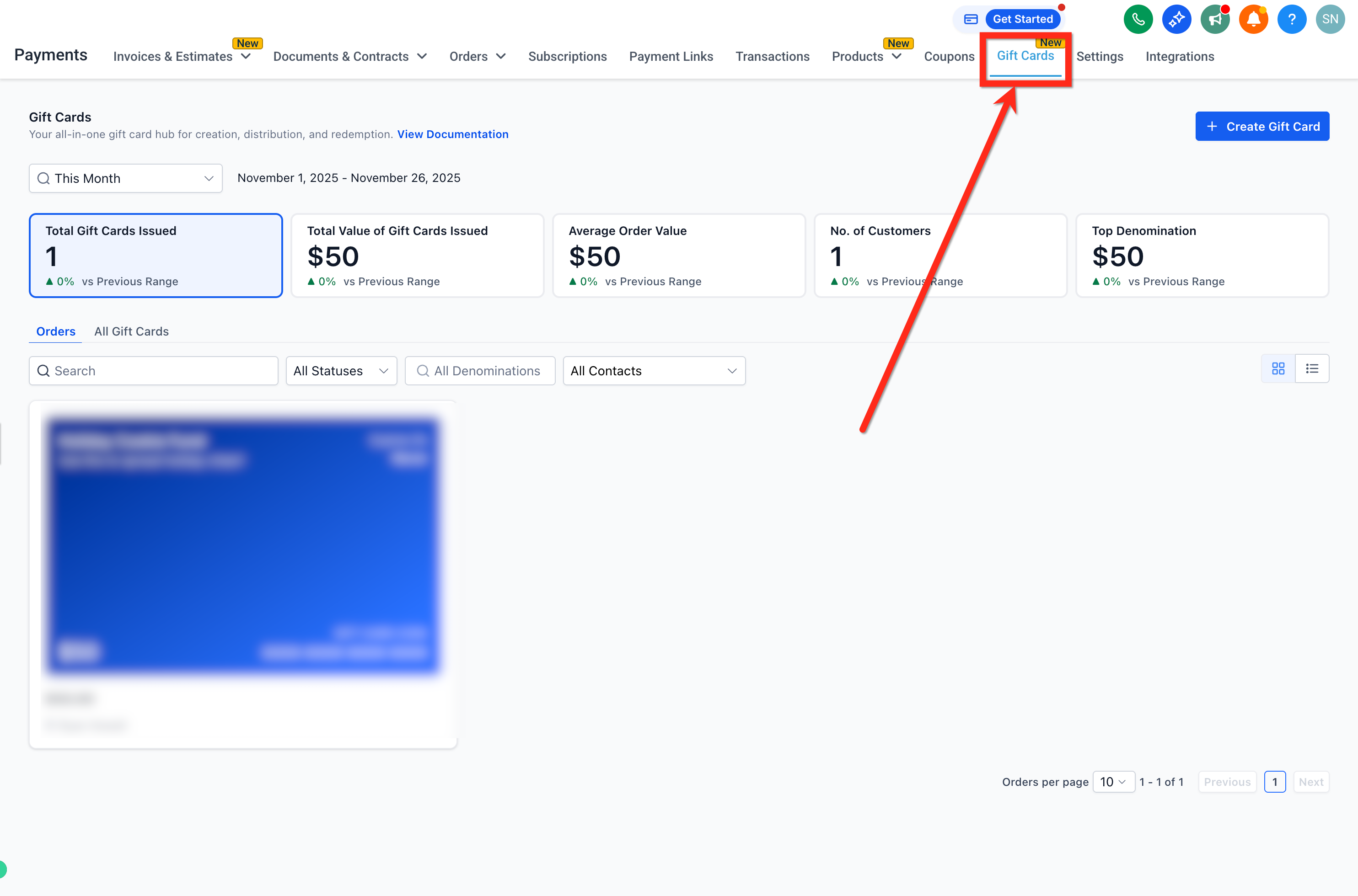Expand the Orders navigation menu

click(x=478, y=57)
